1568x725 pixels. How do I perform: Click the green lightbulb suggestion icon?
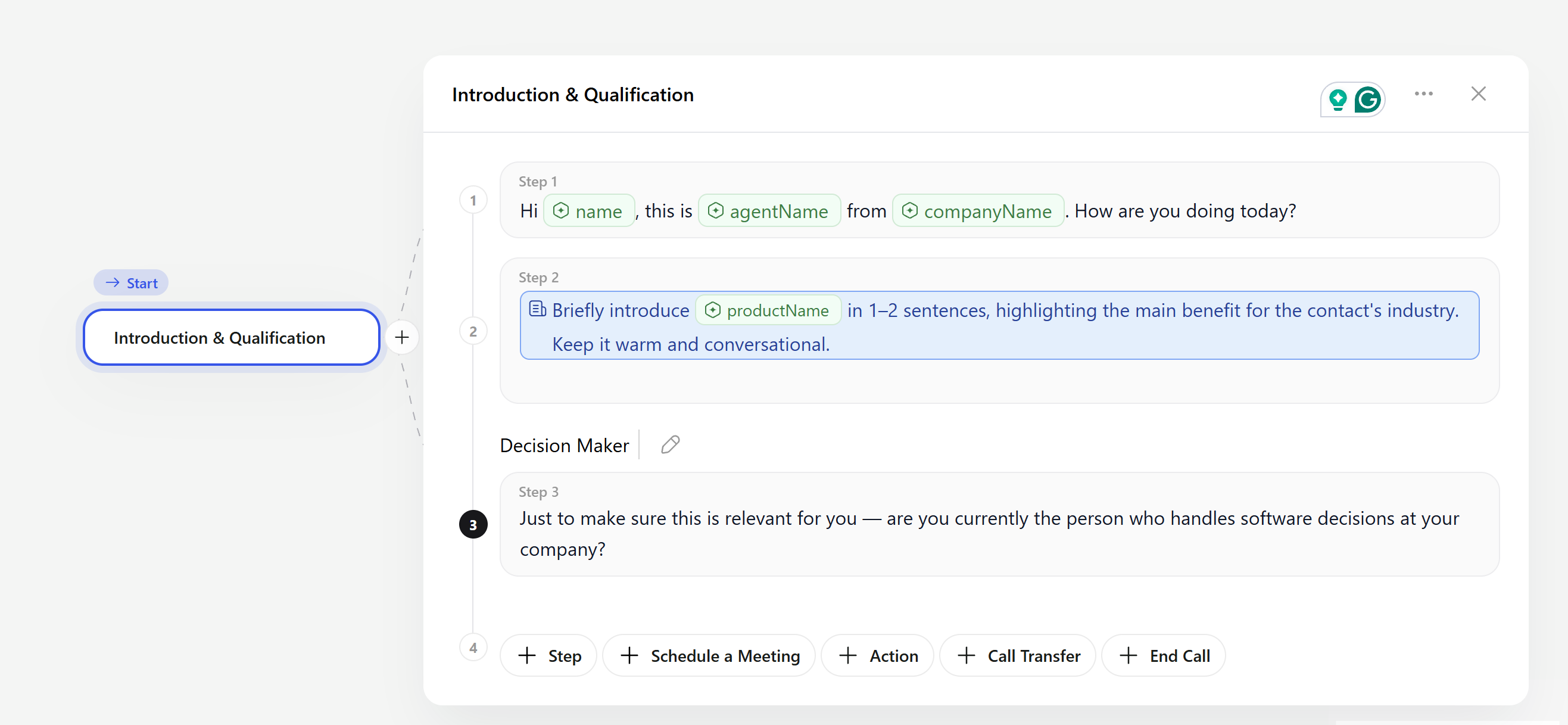point(1338,99)
